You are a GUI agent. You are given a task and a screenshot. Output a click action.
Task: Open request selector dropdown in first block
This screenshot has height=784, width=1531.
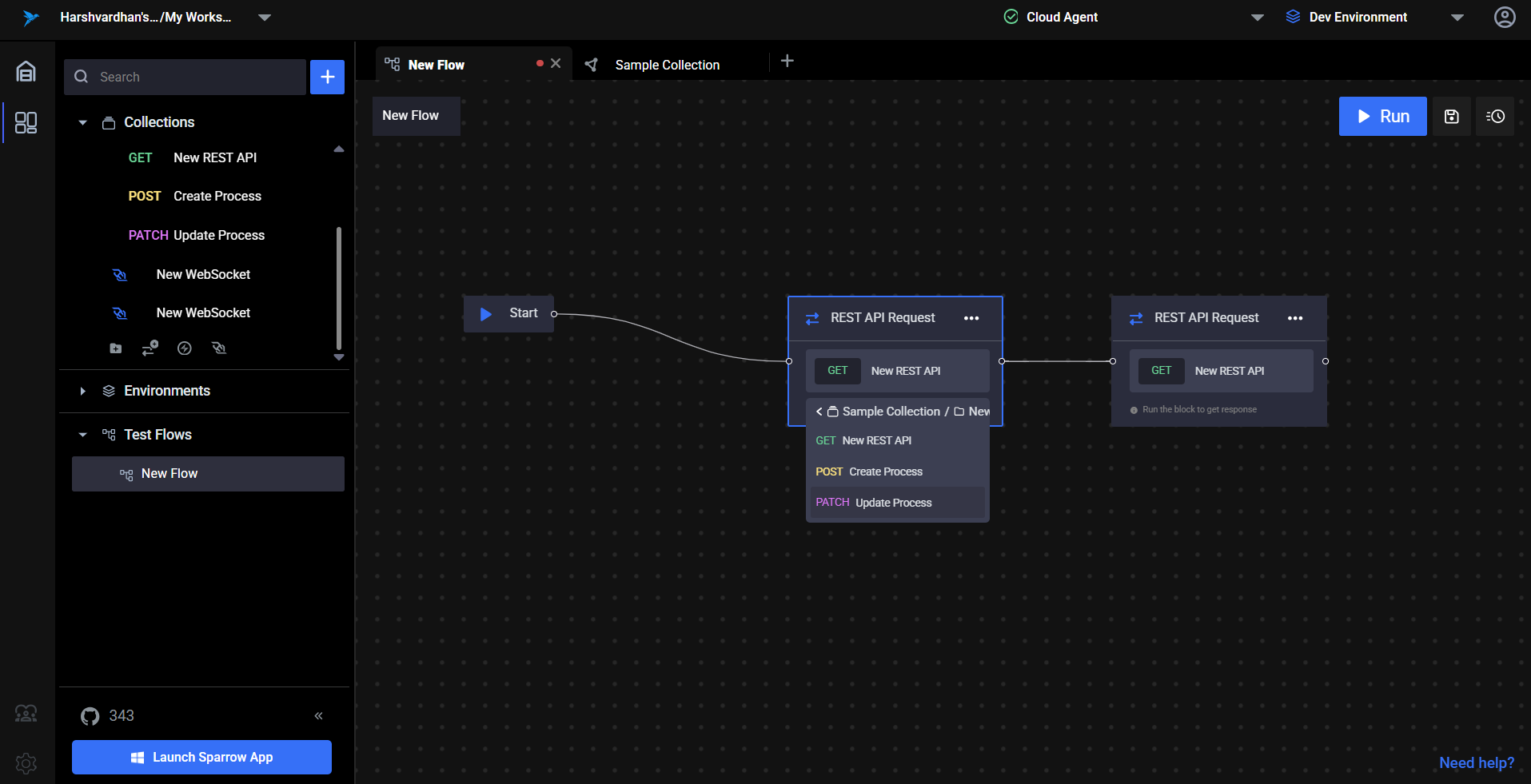click(898, 371)
